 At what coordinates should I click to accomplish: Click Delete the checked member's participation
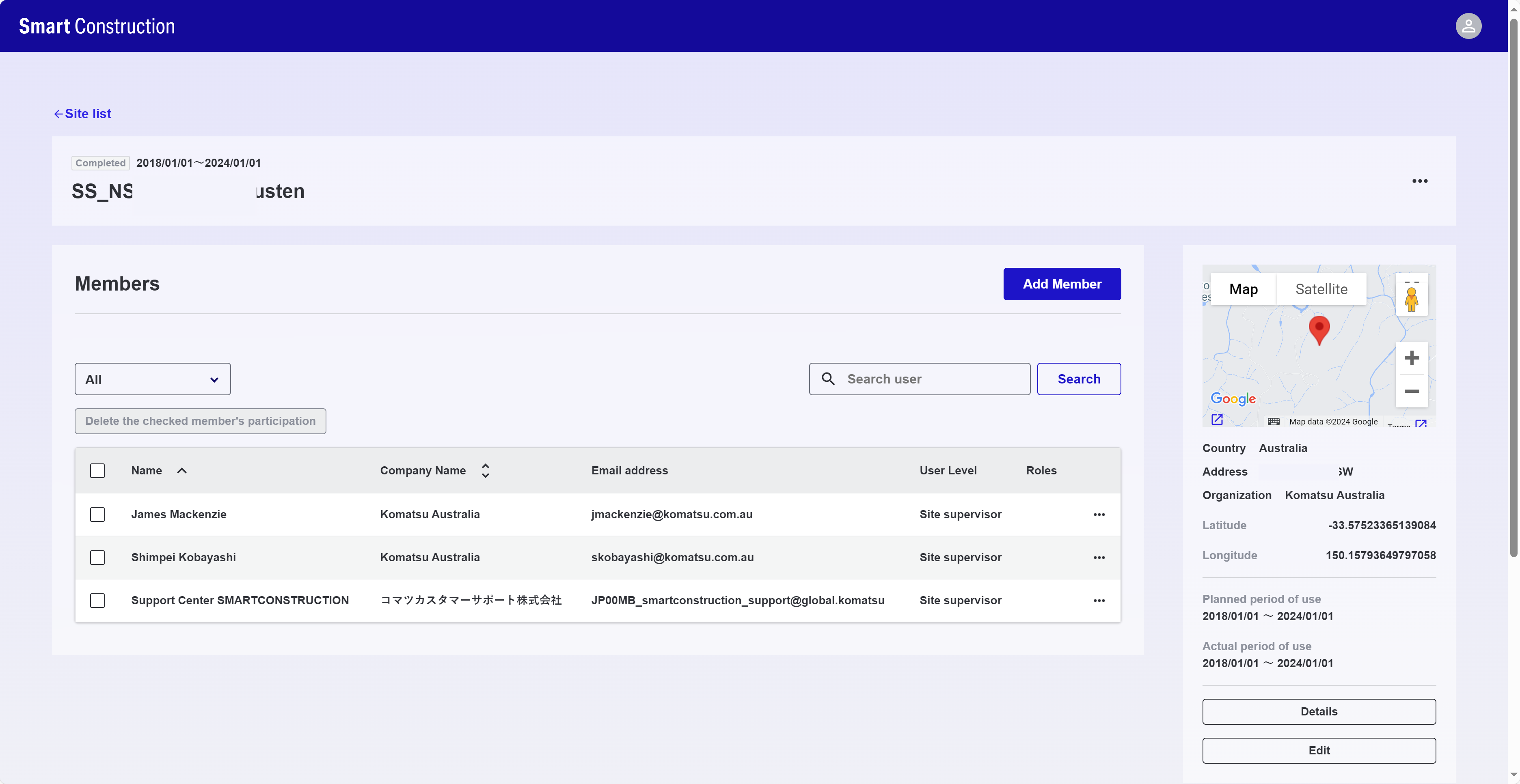(x=200, y=421)
